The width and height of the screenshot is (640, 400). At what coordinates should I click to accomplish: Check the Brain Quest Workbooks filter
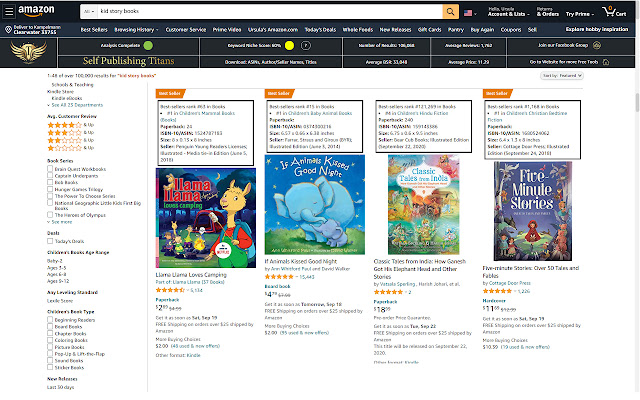click(x=51, y=169)
